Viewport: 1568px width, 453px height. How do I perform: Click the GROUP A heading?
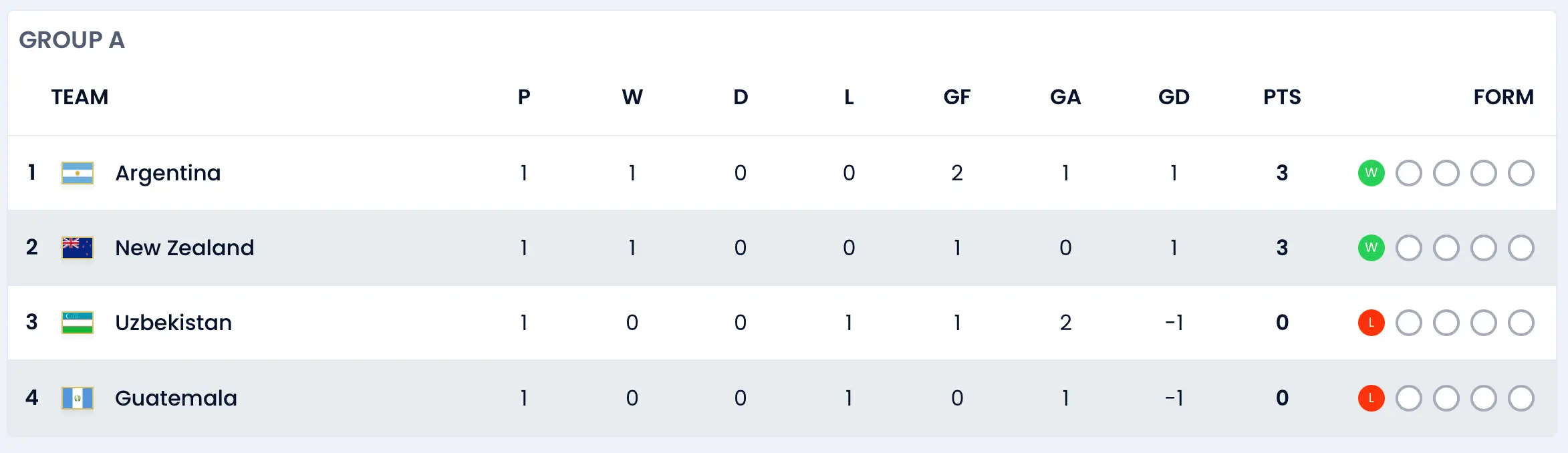coord(72,40)
